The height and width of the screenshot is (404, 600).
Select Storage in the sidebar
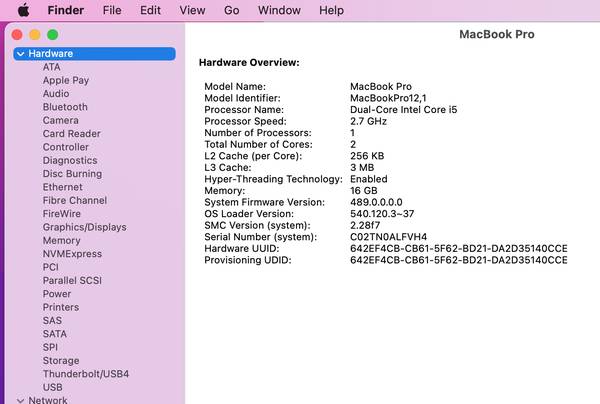[60, 361]
